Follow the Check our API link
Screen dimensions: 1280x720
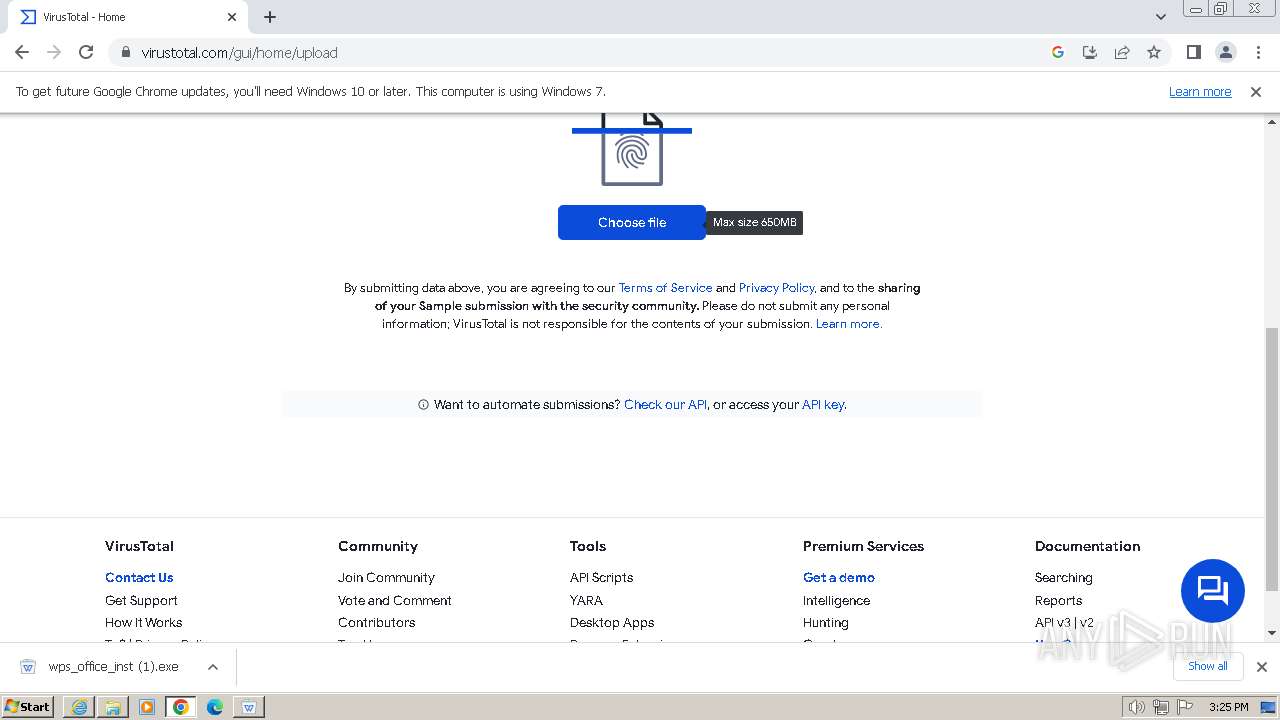tap(665, 405)
